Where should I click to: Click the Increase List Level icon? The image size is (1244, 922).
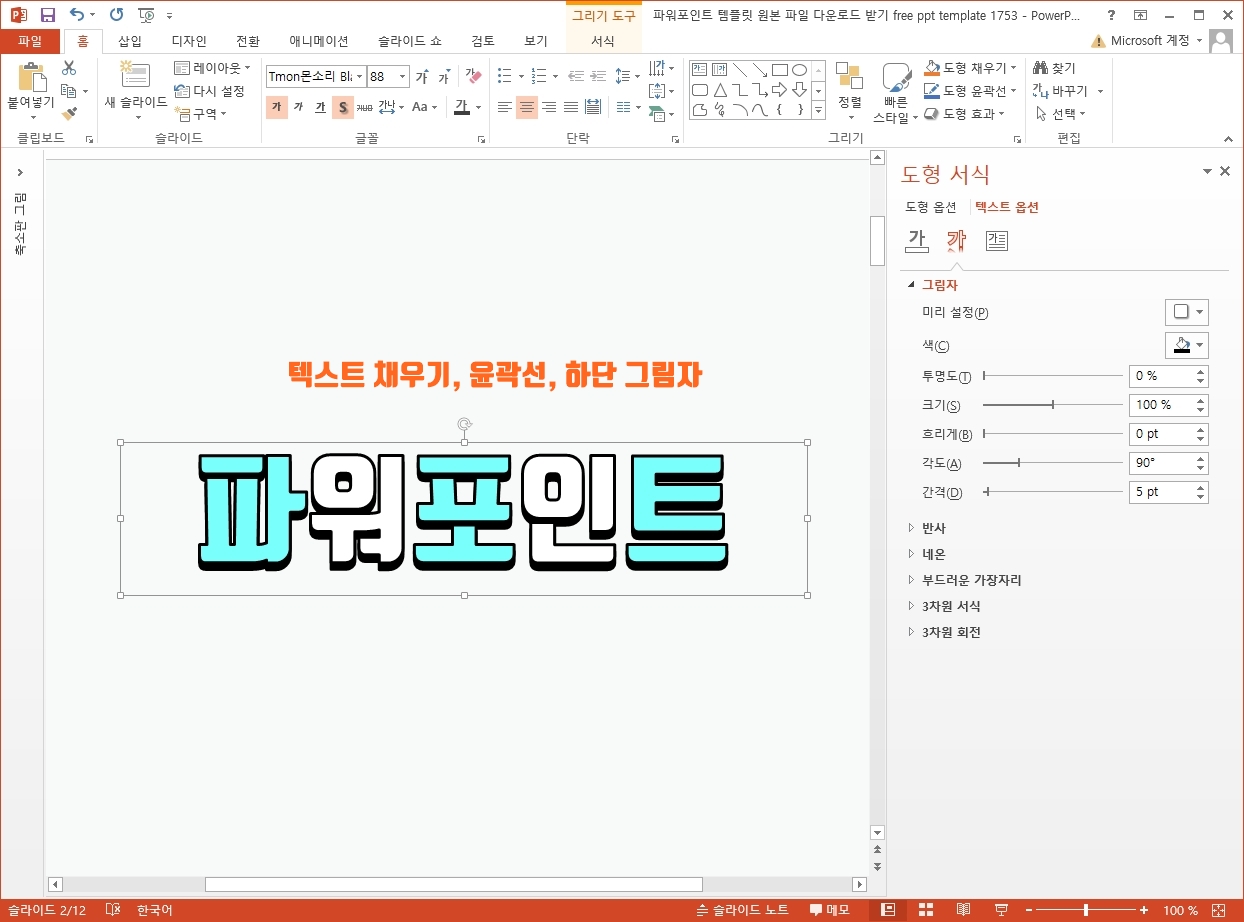click(x=598, y=76)
